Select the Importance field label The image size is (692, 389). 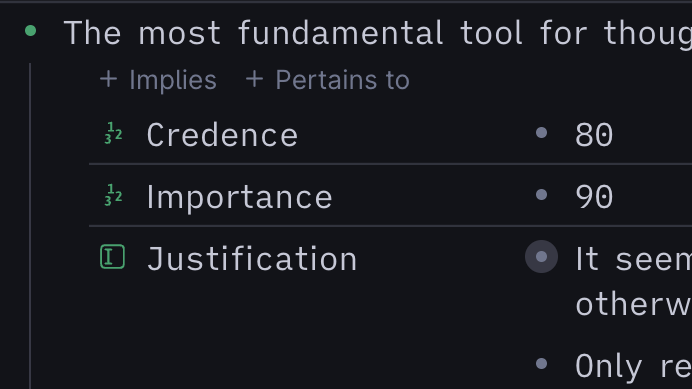pos(240,197)
